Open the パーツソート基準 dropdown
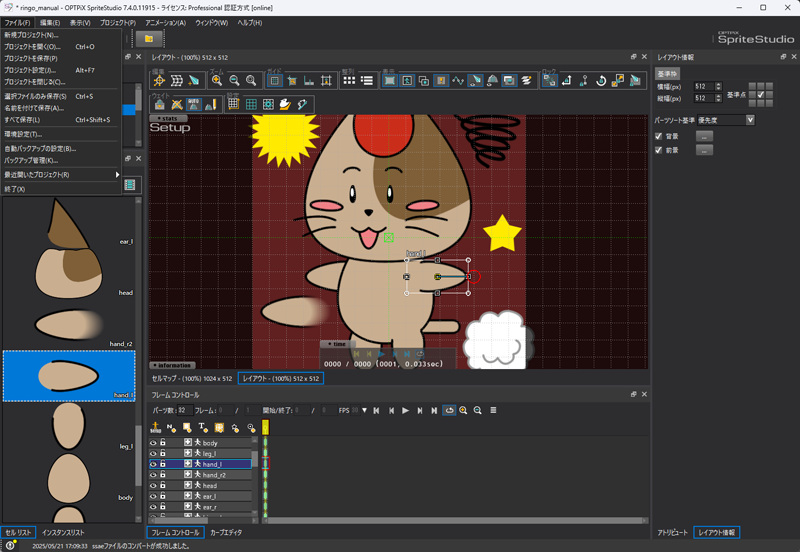This screenshot has height=552, width=800. [726, 120]
